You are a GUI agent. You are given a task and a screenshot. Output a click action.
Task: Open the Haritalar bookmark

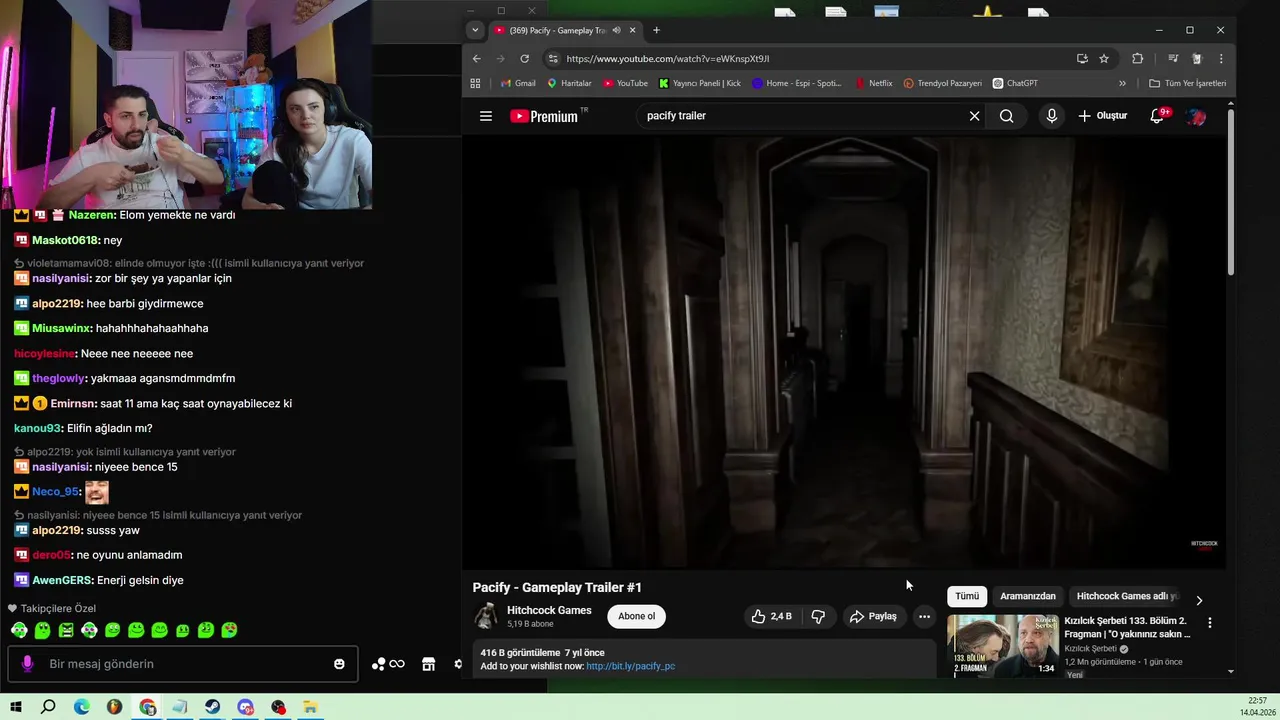click(x=568, y=84)
